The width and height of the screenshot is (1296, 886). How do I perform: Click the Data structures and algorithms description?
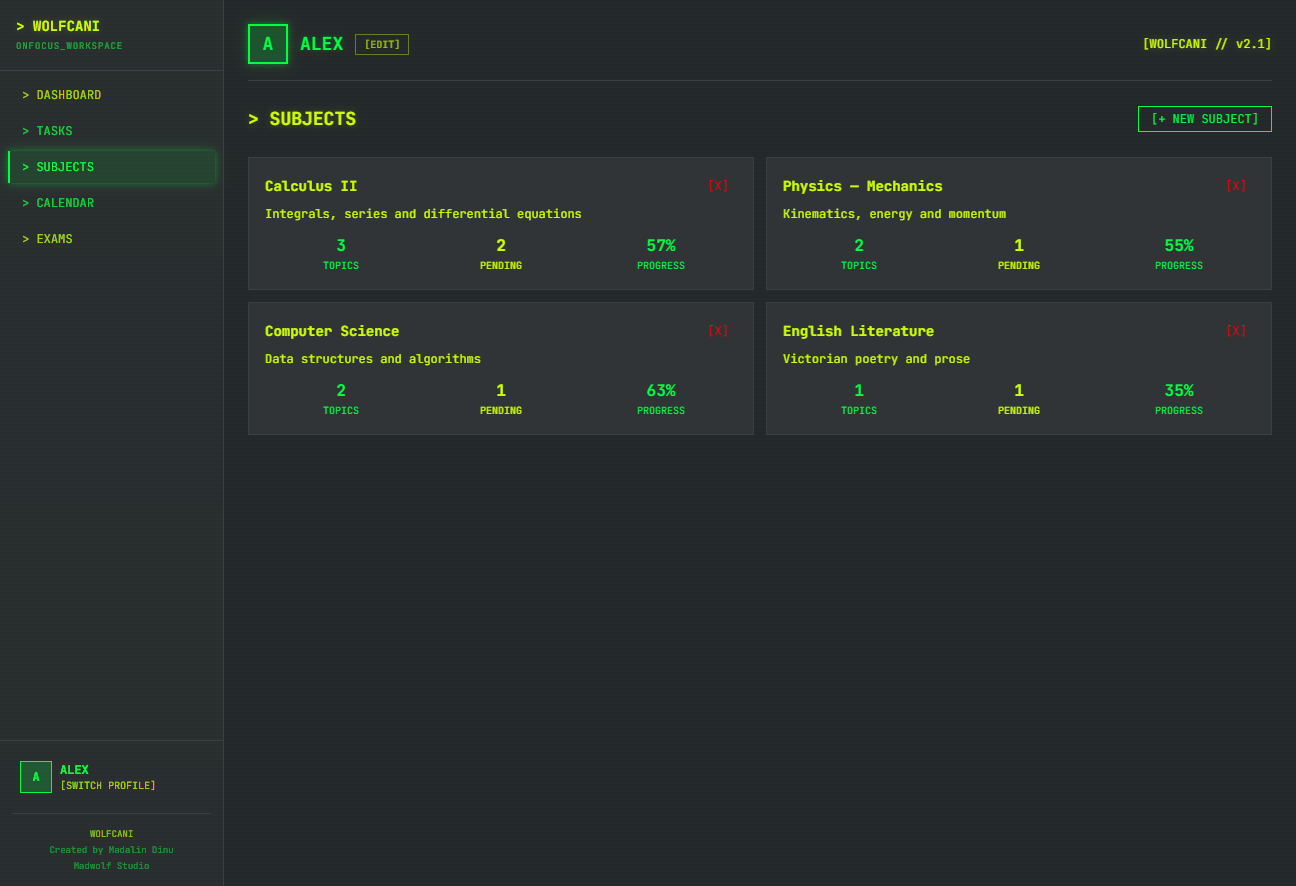(373, 359)
